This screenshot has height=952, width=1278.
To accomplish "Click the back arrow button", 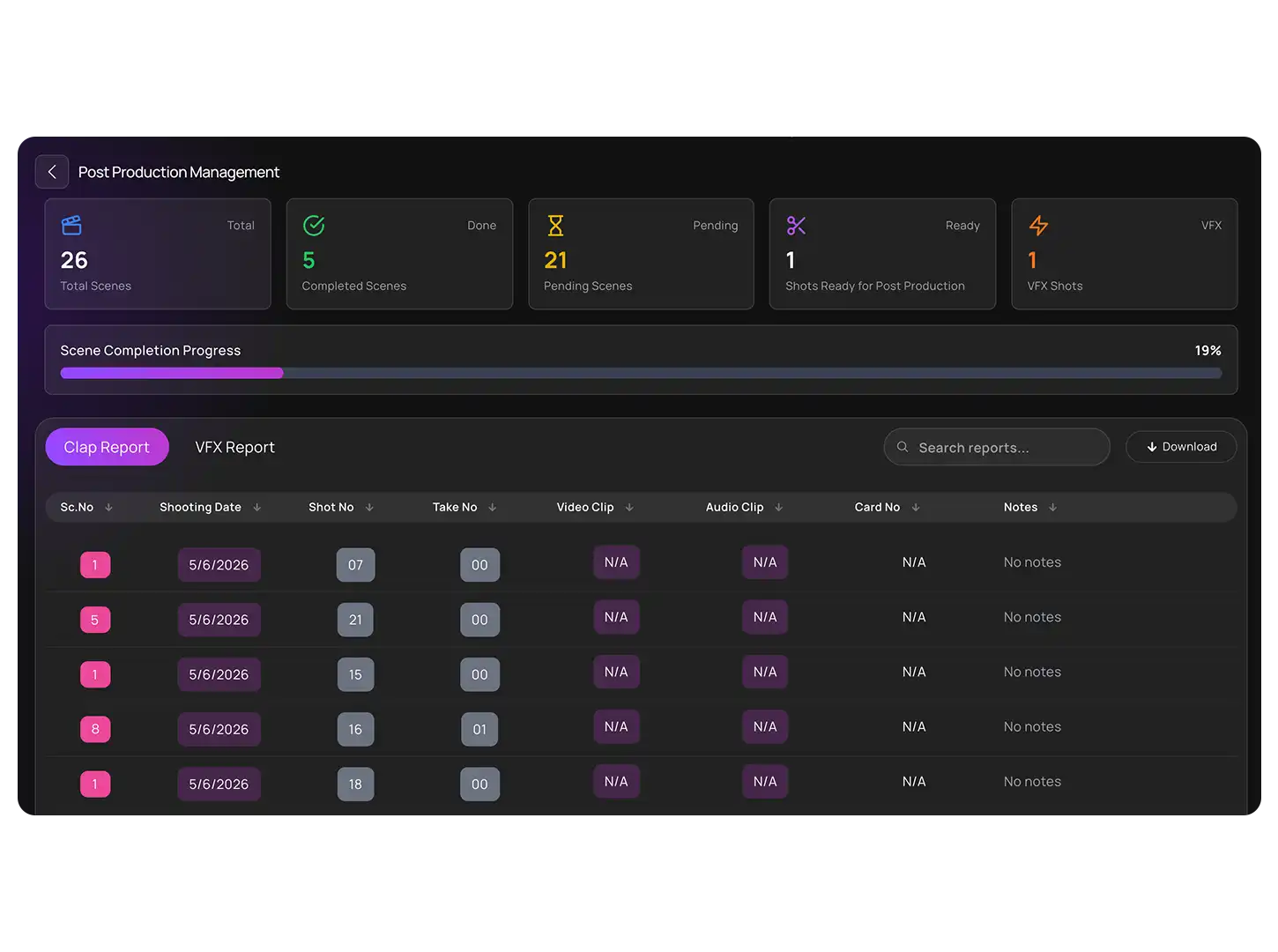I will [52, 172].
